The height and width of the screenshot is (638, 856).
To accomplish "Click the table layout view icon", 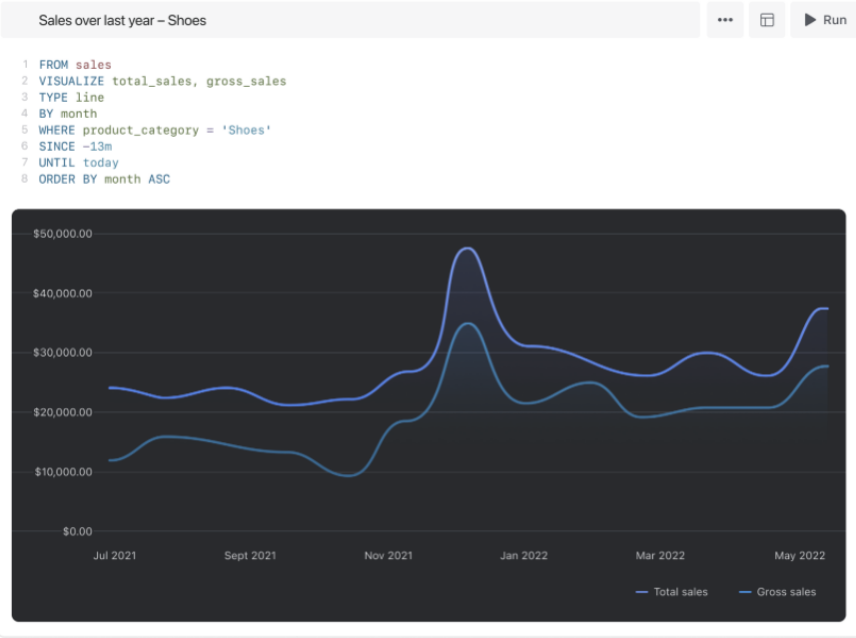I will [x=766, y=20].
